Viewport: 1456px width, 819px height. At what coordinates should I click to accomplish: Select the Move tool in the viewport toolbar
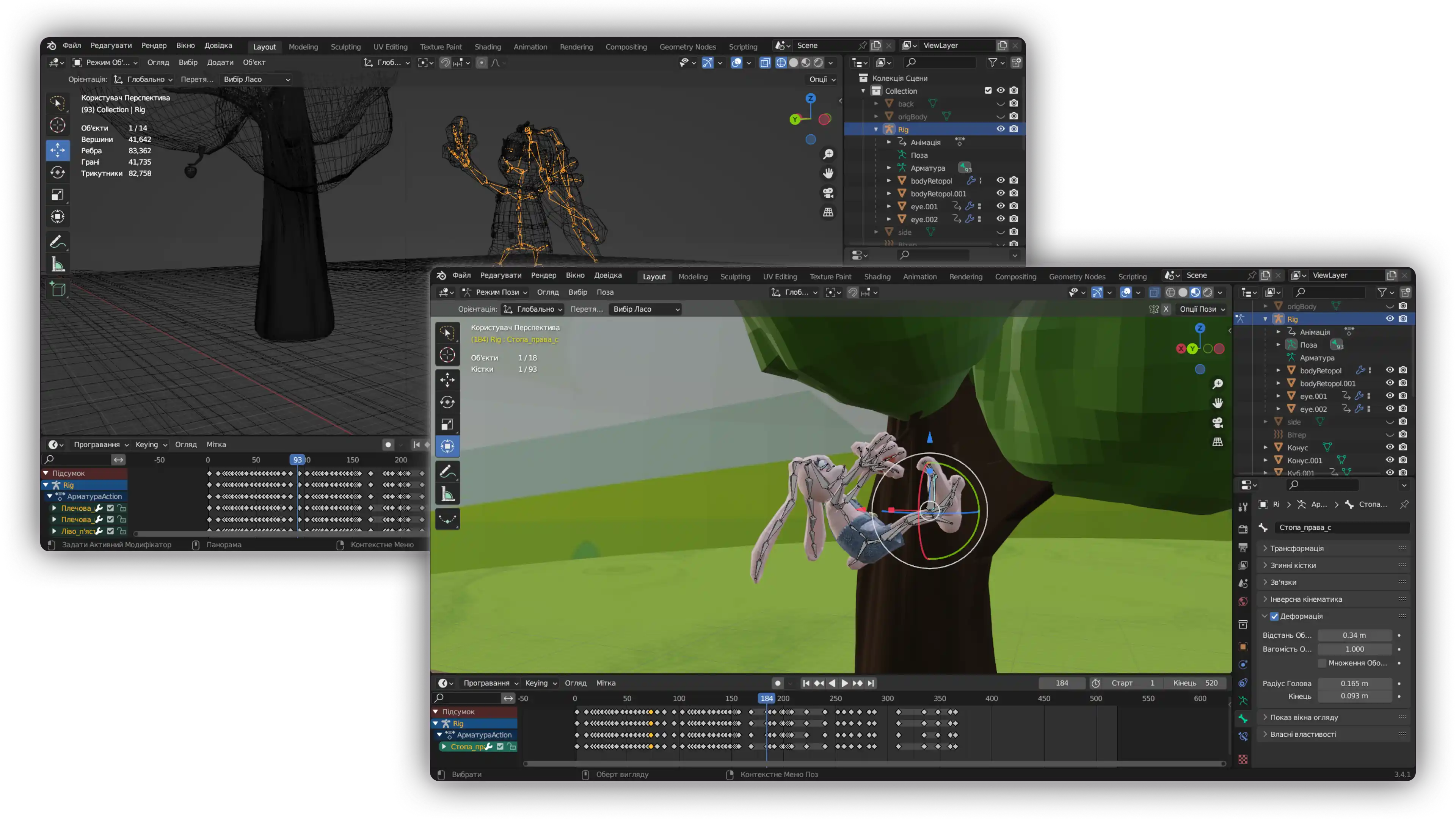coord(447,380)
